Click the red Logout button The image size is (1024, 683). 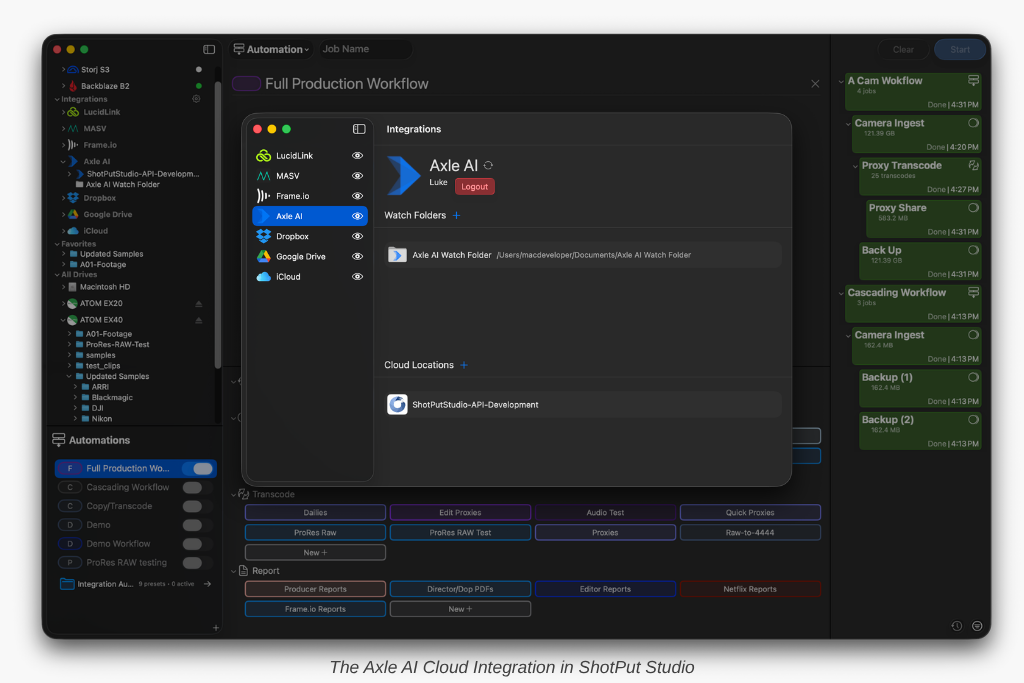[x=474, y=186]
